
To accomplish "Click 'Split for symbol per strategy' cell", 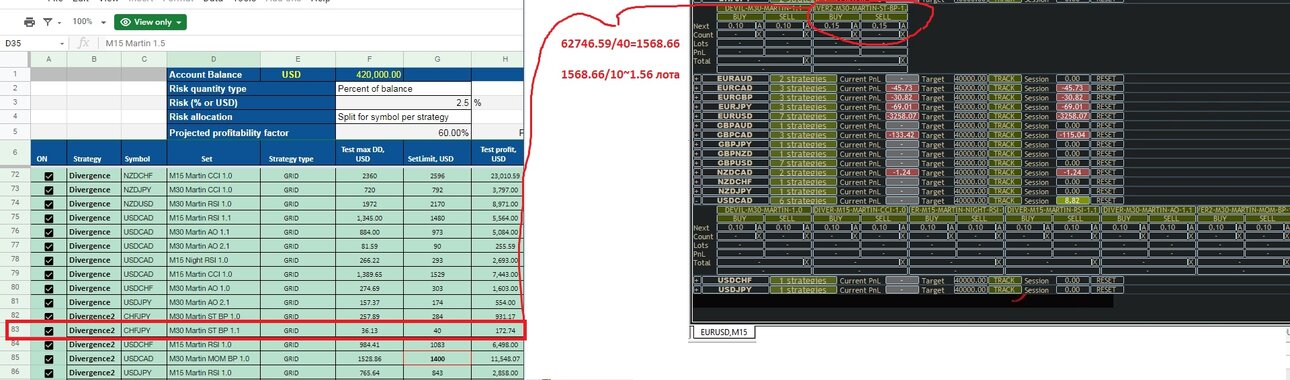I will (x=403, y=117).
